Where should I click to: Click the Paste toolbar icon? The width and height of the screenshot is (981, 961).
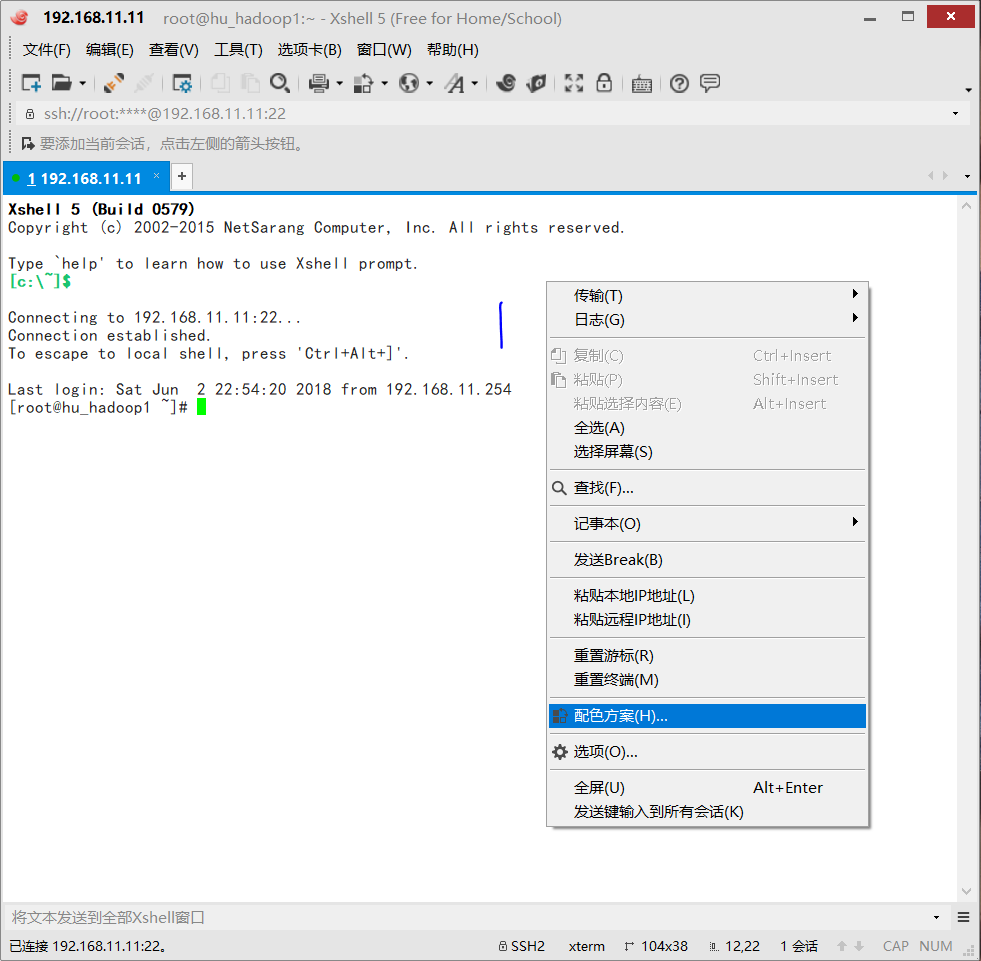[250, 83]
